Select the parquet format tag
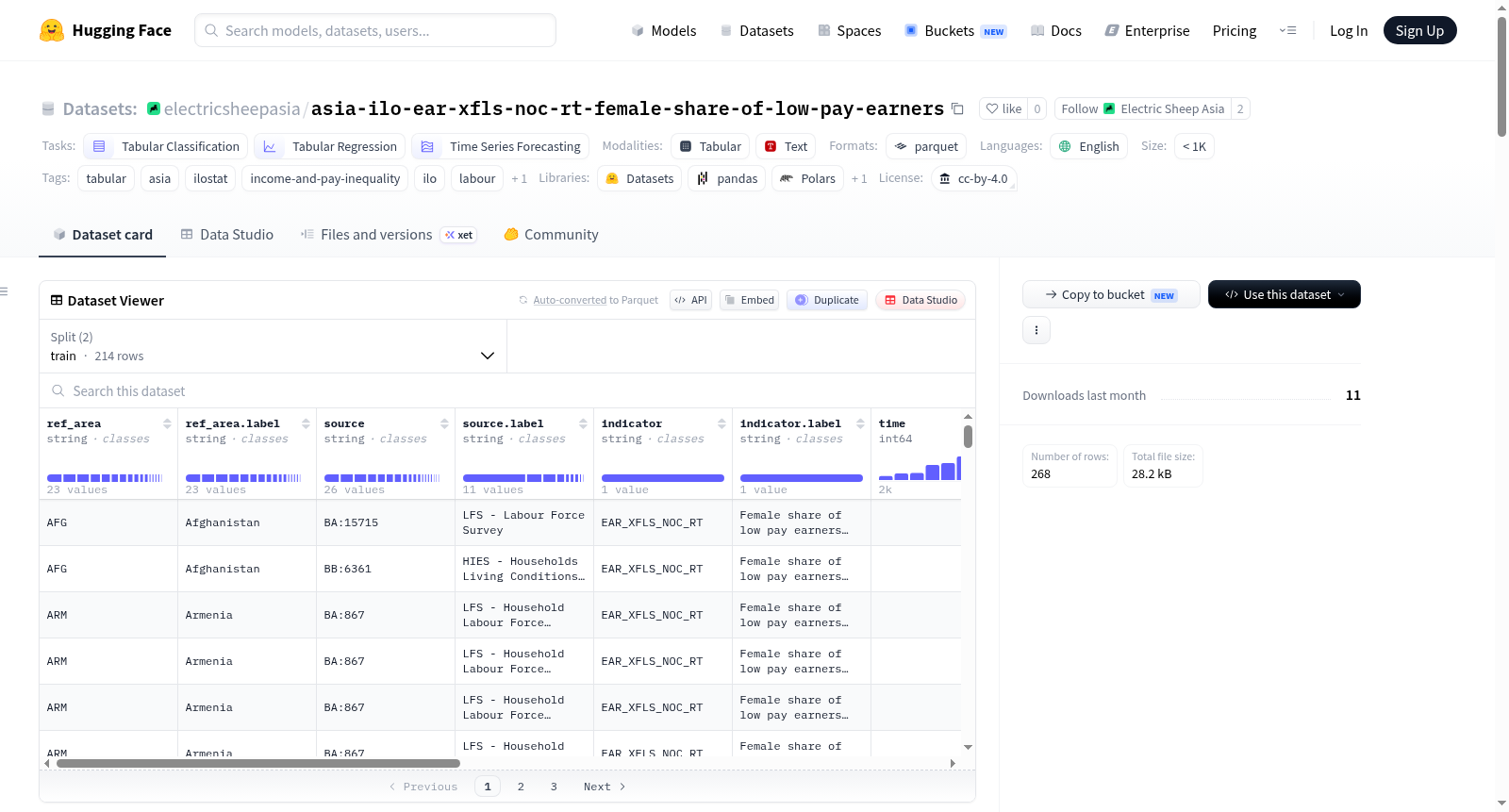The width and height of the screenshot is (1509, 812). 926,146
